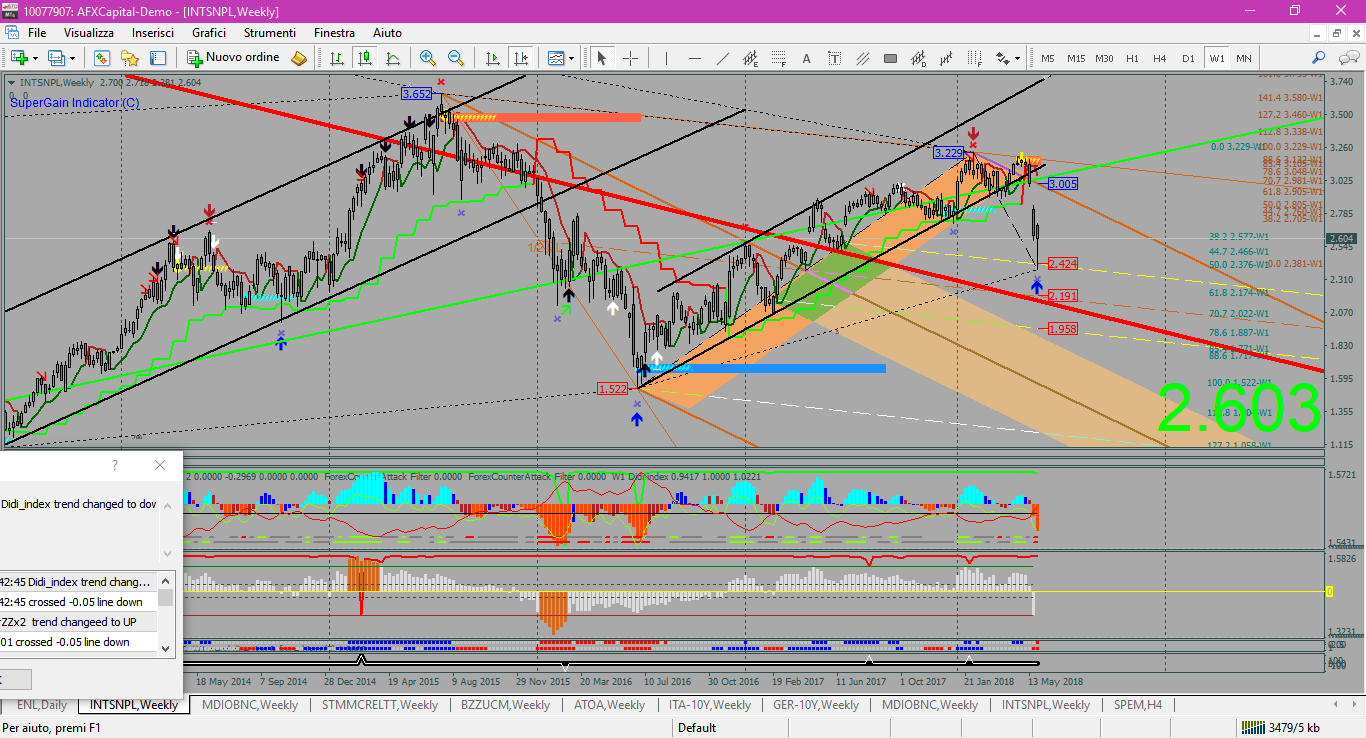1366x738 pixels.
Task: Switch to ITA-10Y,Weekly chart tab
Action: click(709, 705)
